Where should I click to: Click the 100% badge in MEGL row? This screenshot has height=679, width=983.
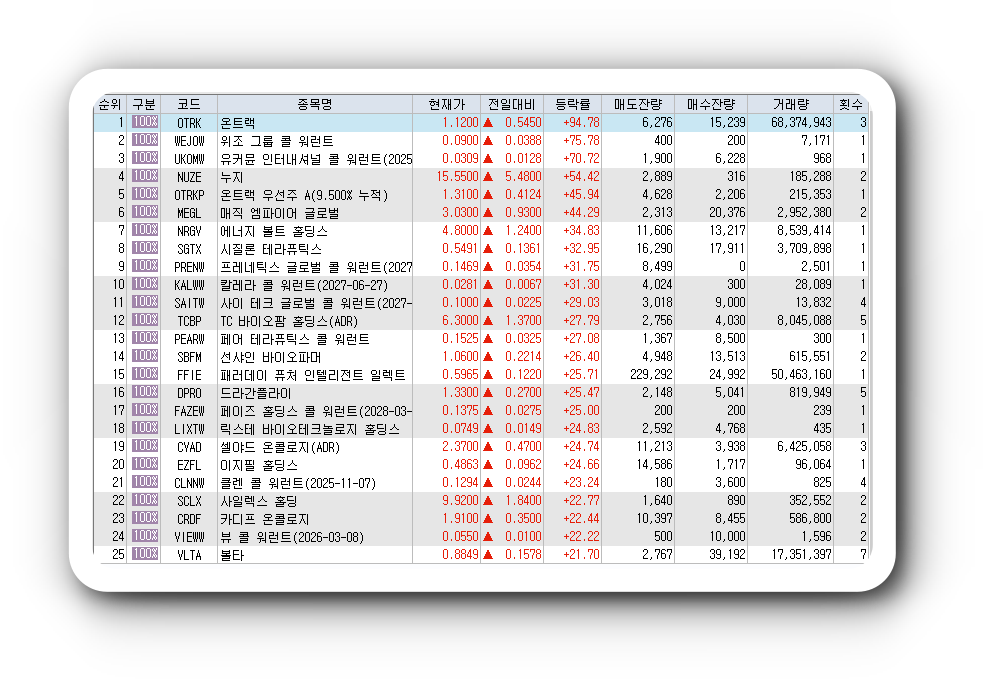145,212
